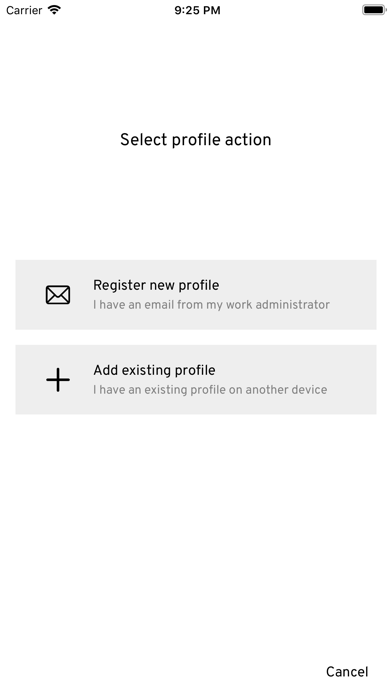Tap left padding beside the plus icon
The width and height of the screenshot is (392, 696).
(30, 380)
